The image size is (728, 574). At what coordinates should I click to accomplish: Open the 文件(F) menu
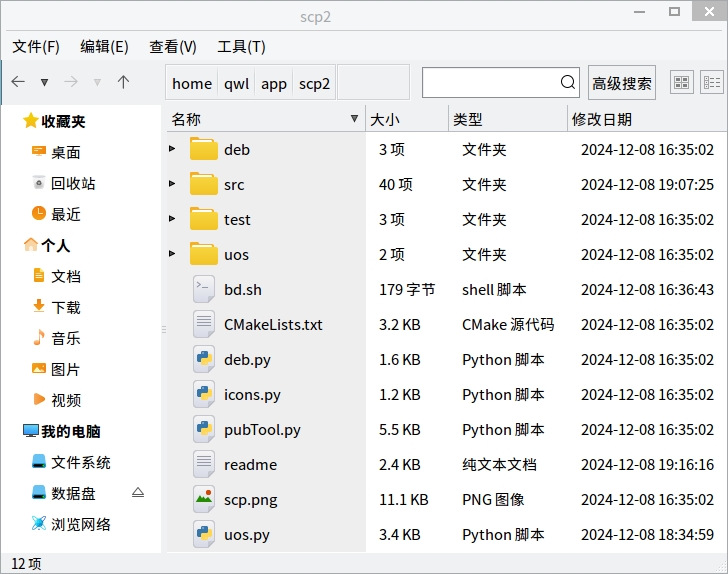coord(36,47)
